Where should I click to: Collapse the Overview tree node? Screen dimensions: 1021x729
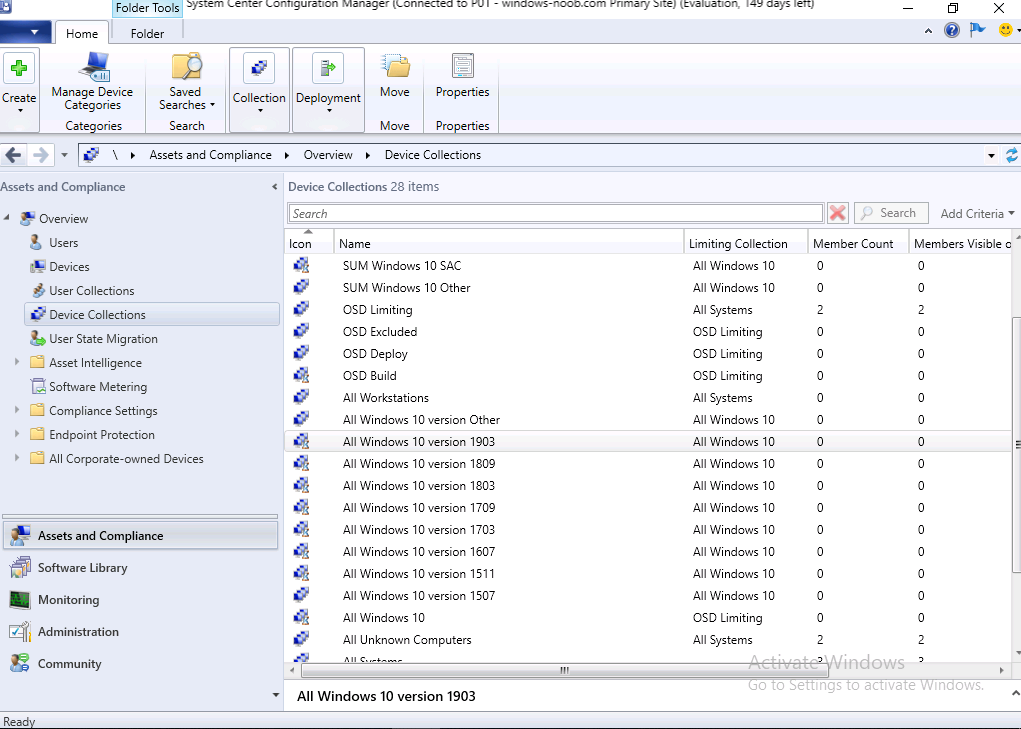(x=7, y=217)
